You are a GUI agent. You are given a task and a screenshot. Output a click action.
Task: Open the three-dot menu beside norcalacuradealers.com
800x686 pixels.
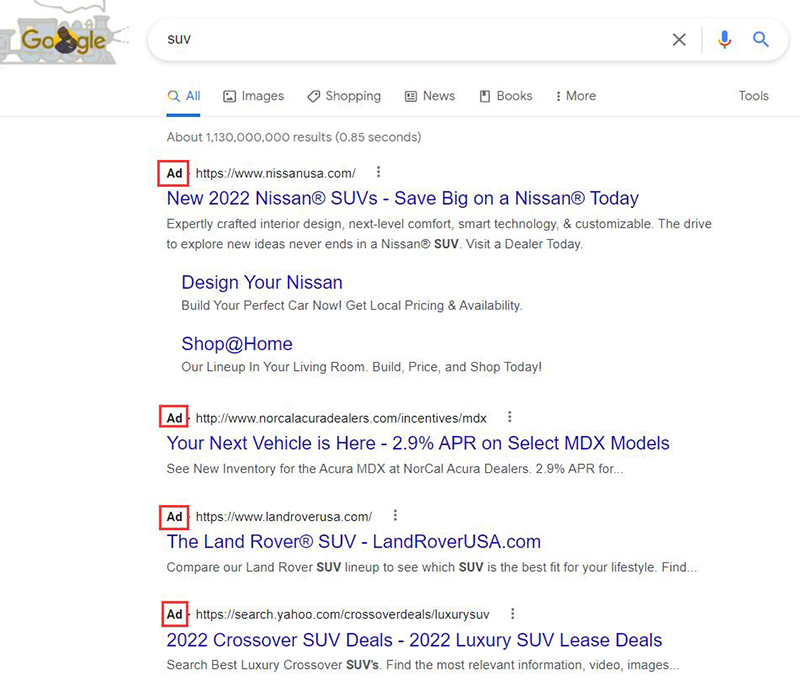tap(509, 417)
